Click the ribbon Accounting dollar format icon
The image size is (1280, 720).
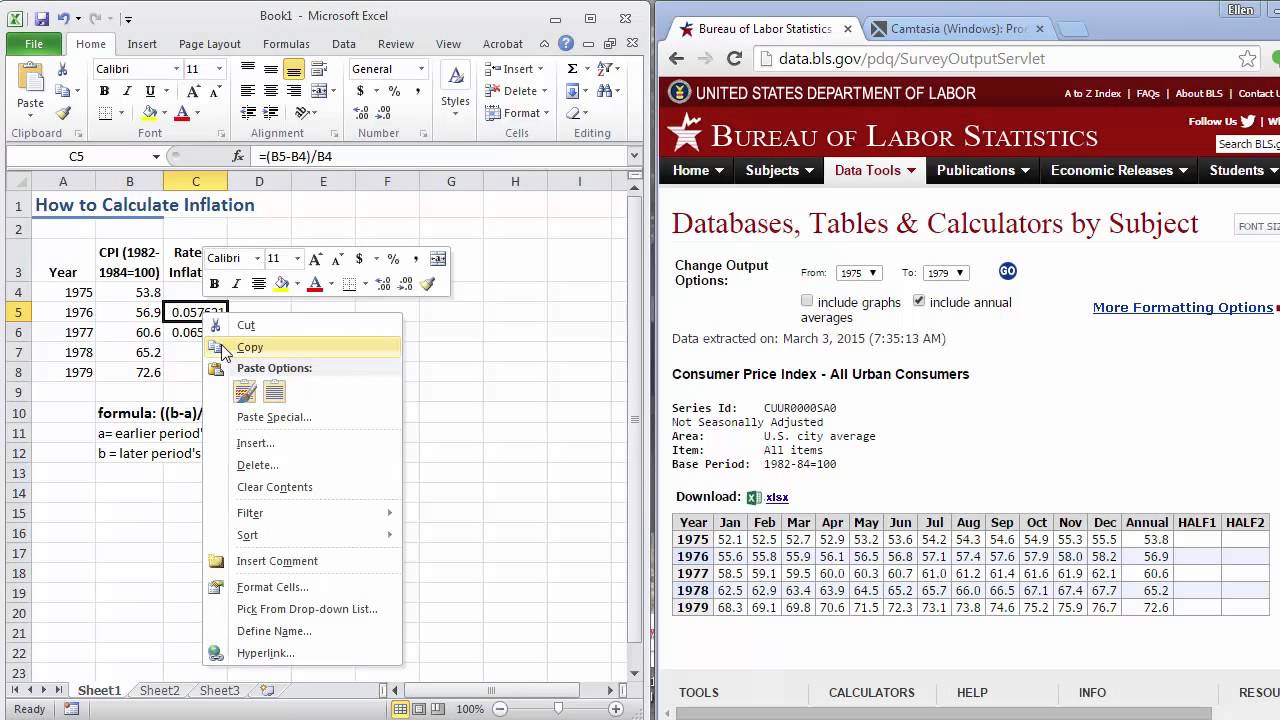pyautogui.click(x=361, y=91)
